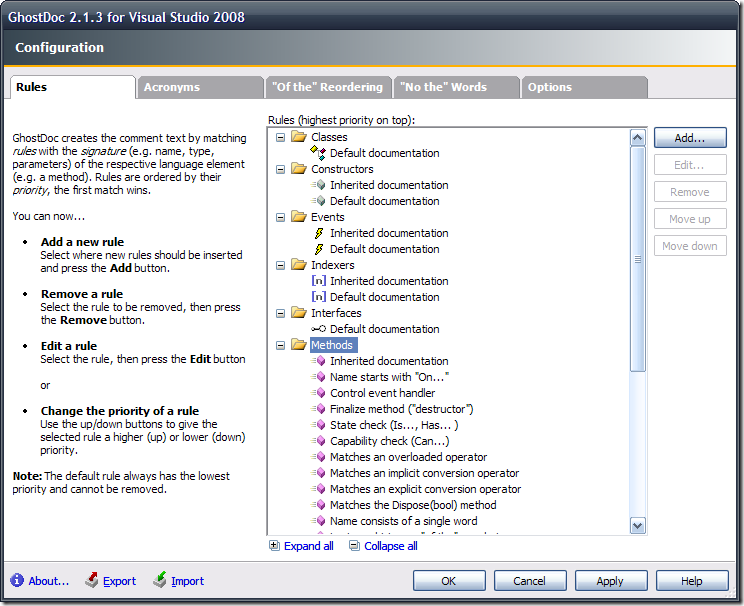Image resolution: width=744 pixels, height=606 pixels.
Task: Click the Move down button
Action: point(690,246)
